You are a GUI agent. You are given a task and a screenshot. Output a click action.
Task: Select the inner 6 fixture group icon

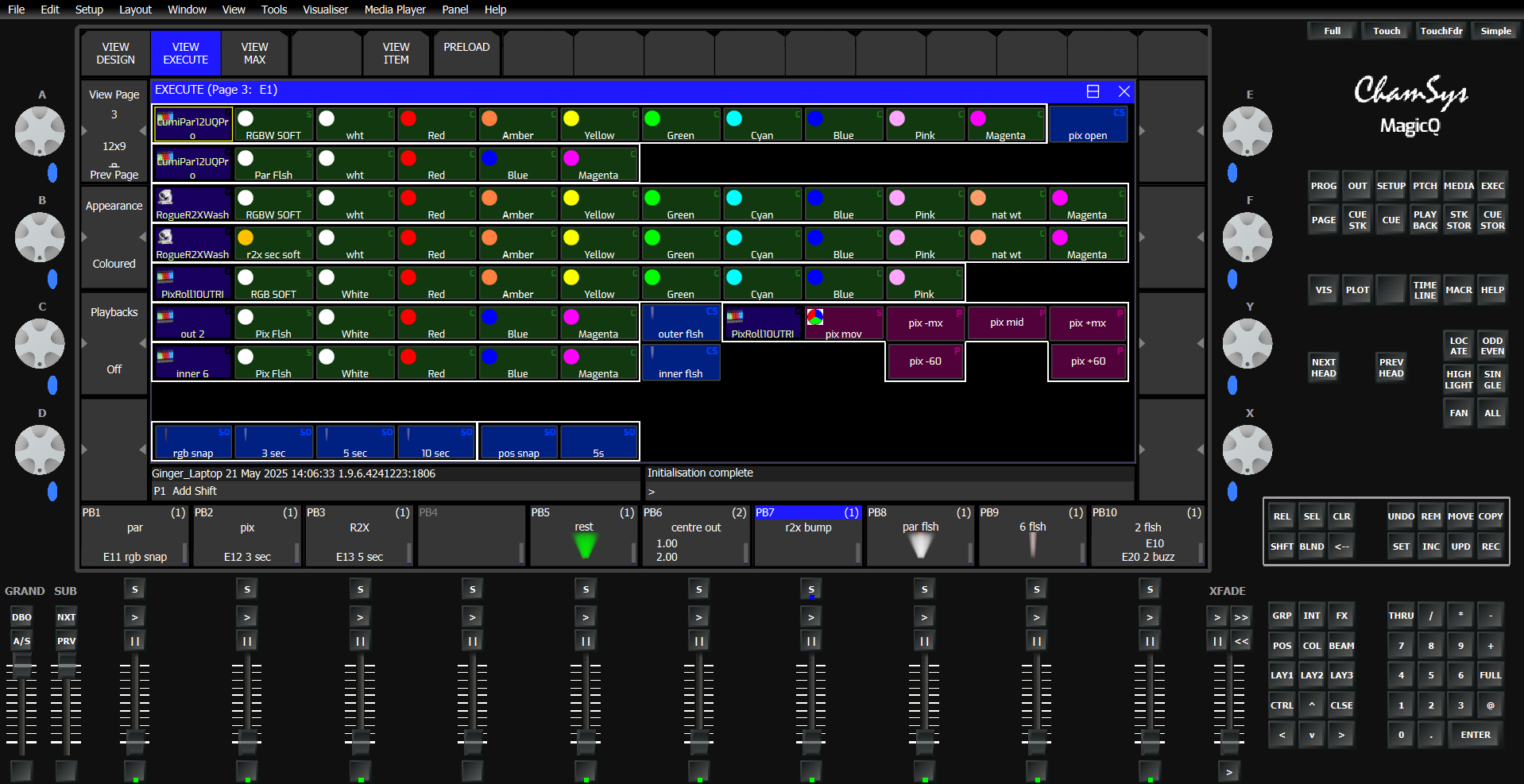(192, 363)
